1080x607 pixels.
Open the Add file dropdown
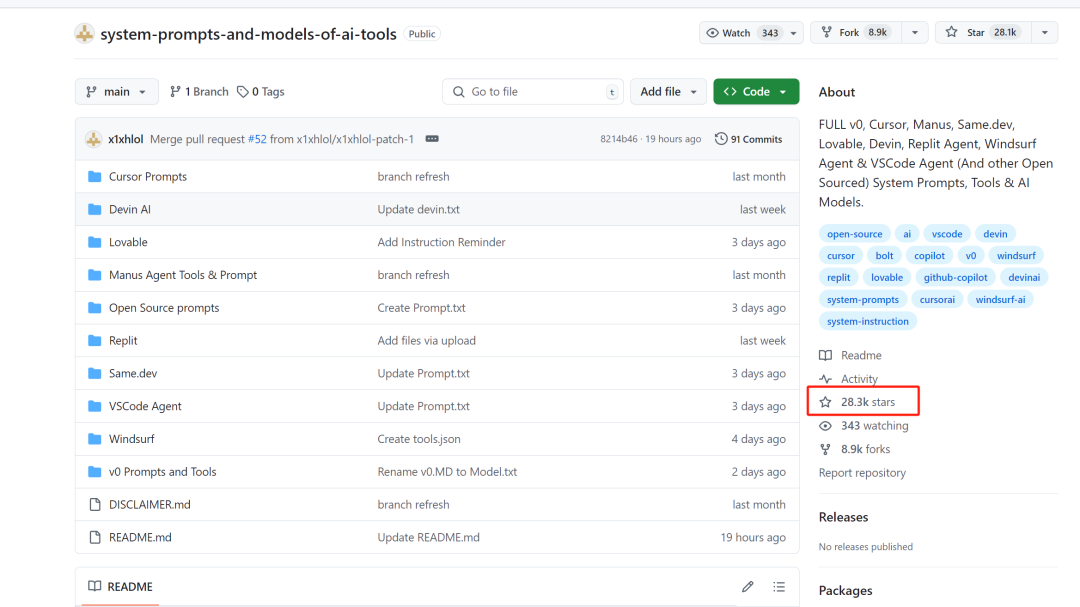pyautogui.click(x=668, y=92)
